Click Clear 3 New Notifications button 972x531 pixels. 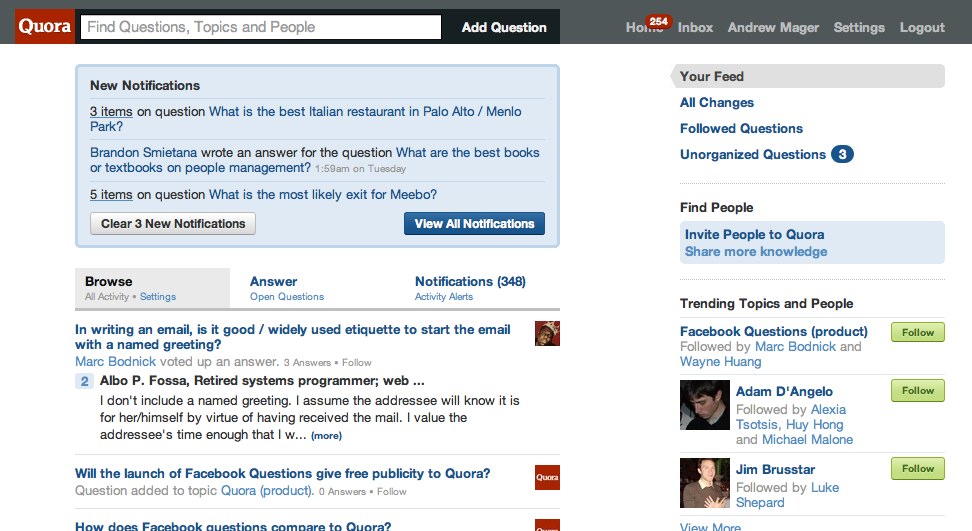pyautogui.click(x=173, y=224)
